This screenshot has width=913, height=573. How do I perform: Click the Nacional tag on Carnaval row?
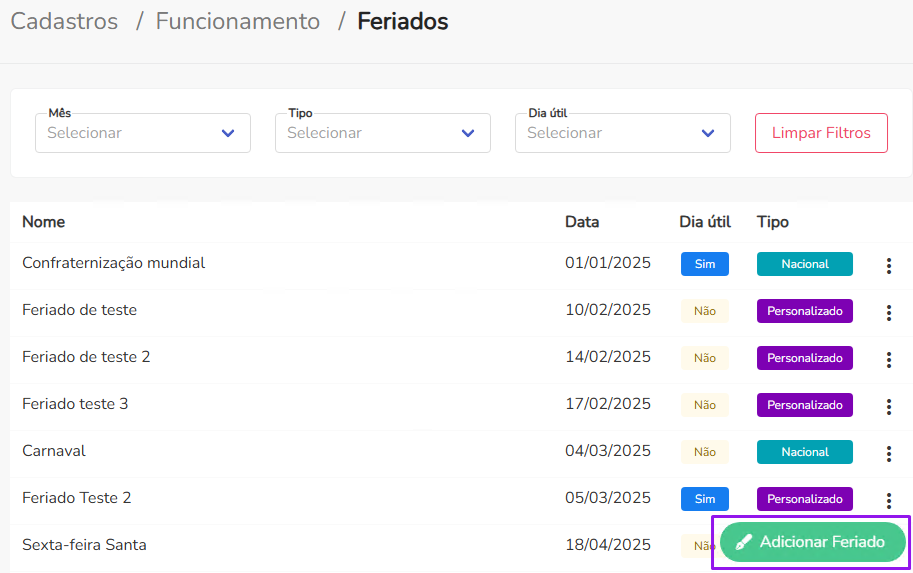click(x=804, y=452)
